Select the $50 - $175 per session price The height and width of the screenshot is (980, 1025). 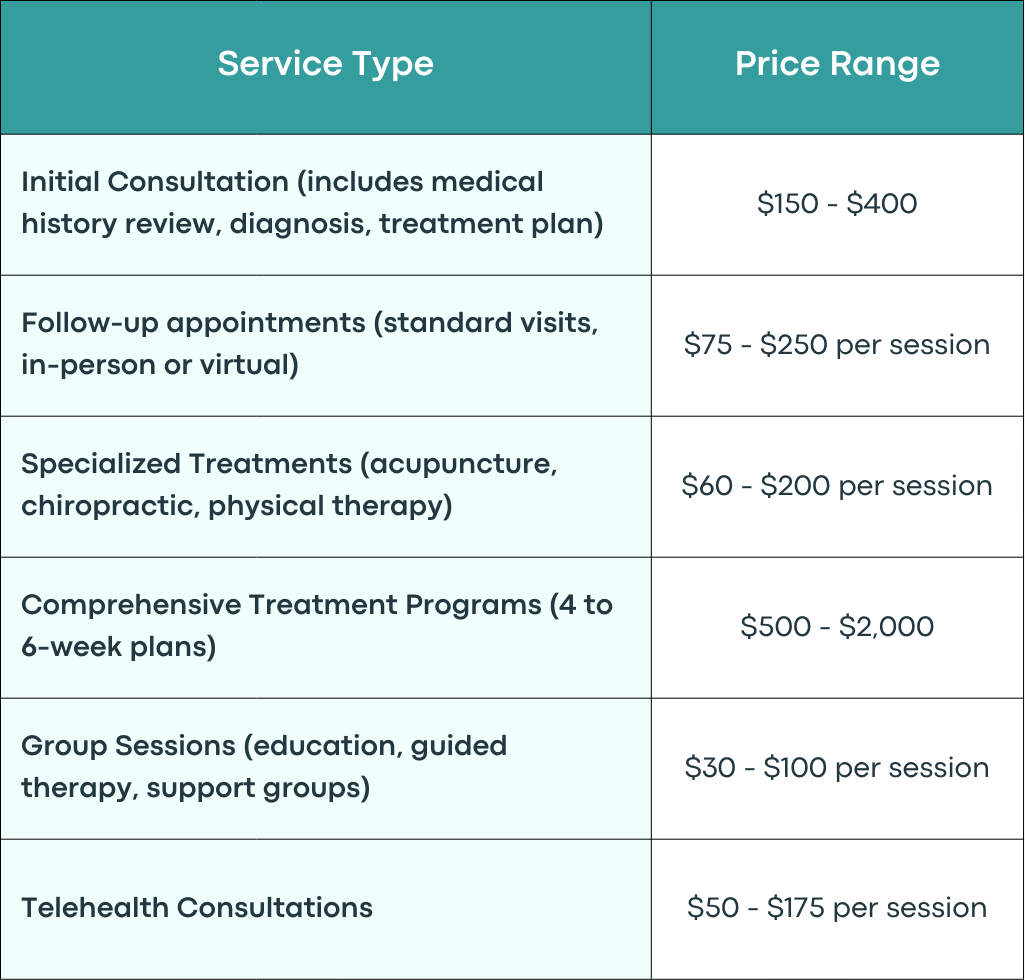coord(837,908)
